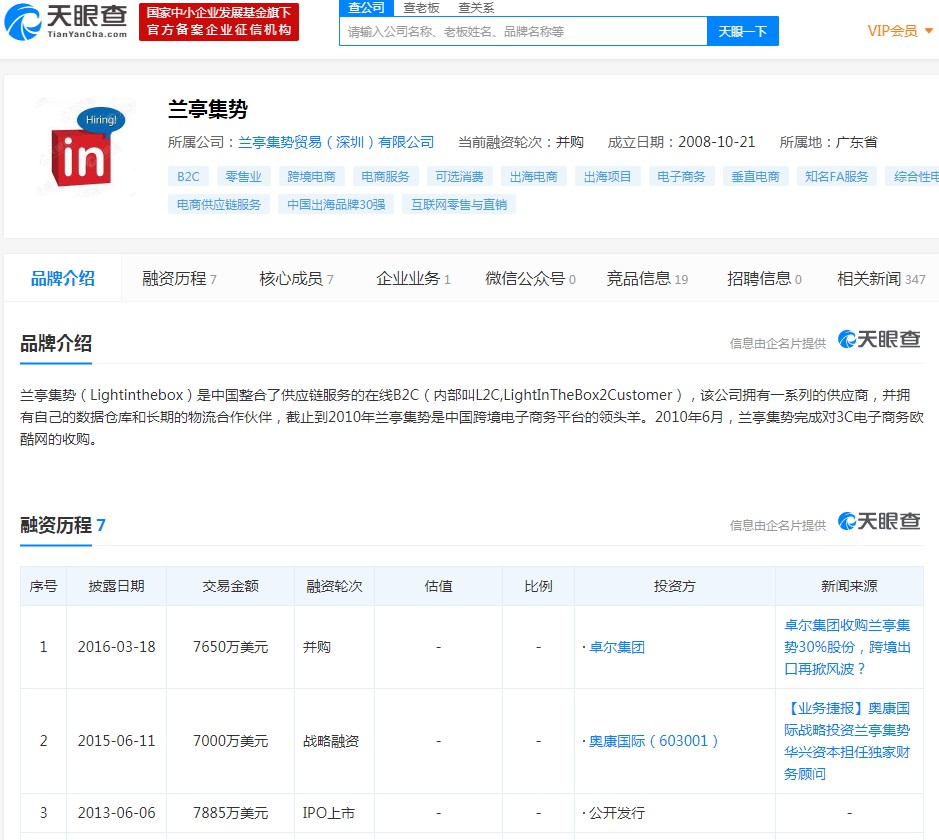The image size is (939, 840).
Task: Click the 垂直电商 tag
Action: point(756,177)
